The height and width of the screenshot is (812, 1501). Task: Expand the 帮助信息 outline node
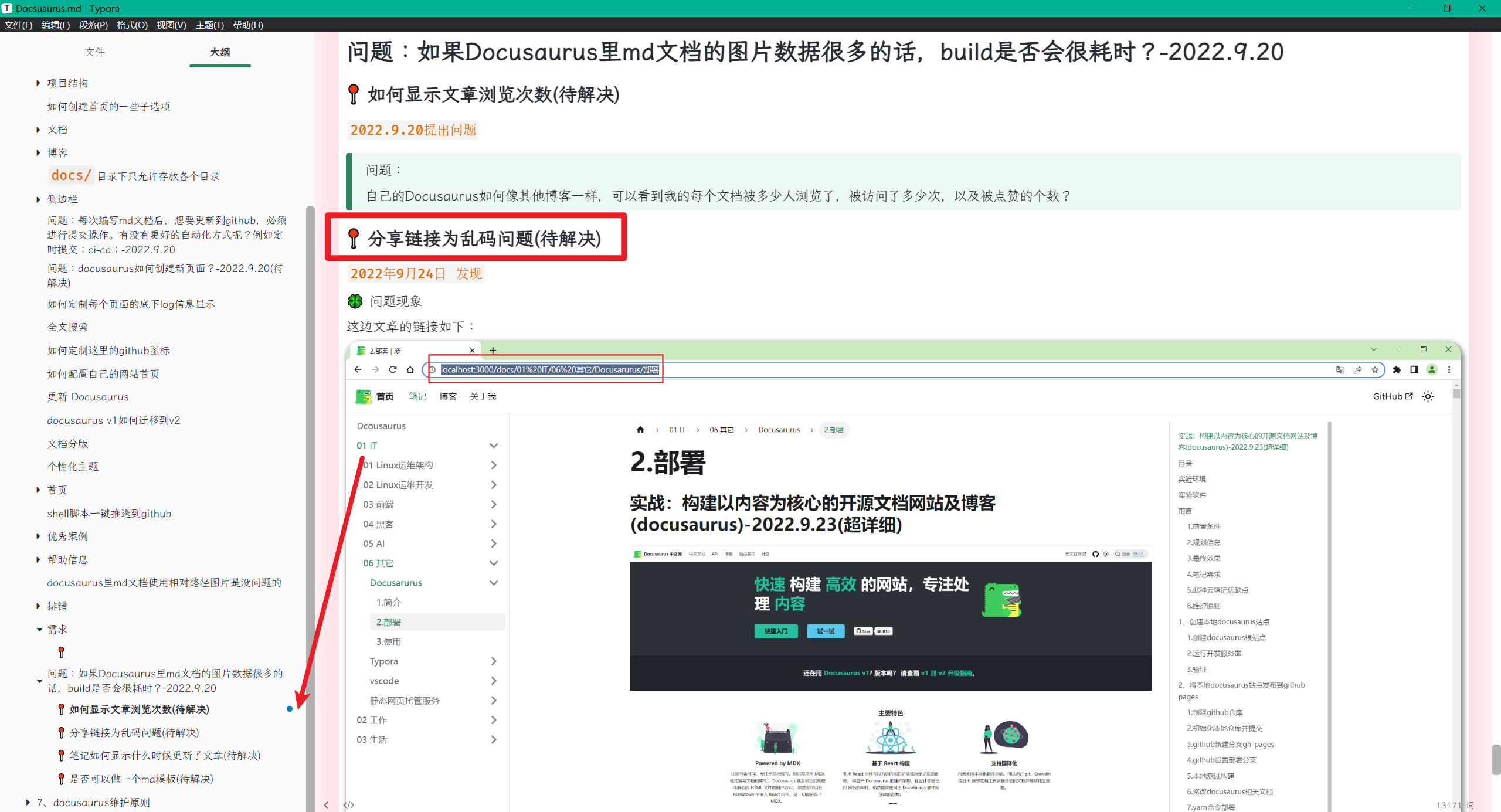pyautogui.click(x=38, y=560)
